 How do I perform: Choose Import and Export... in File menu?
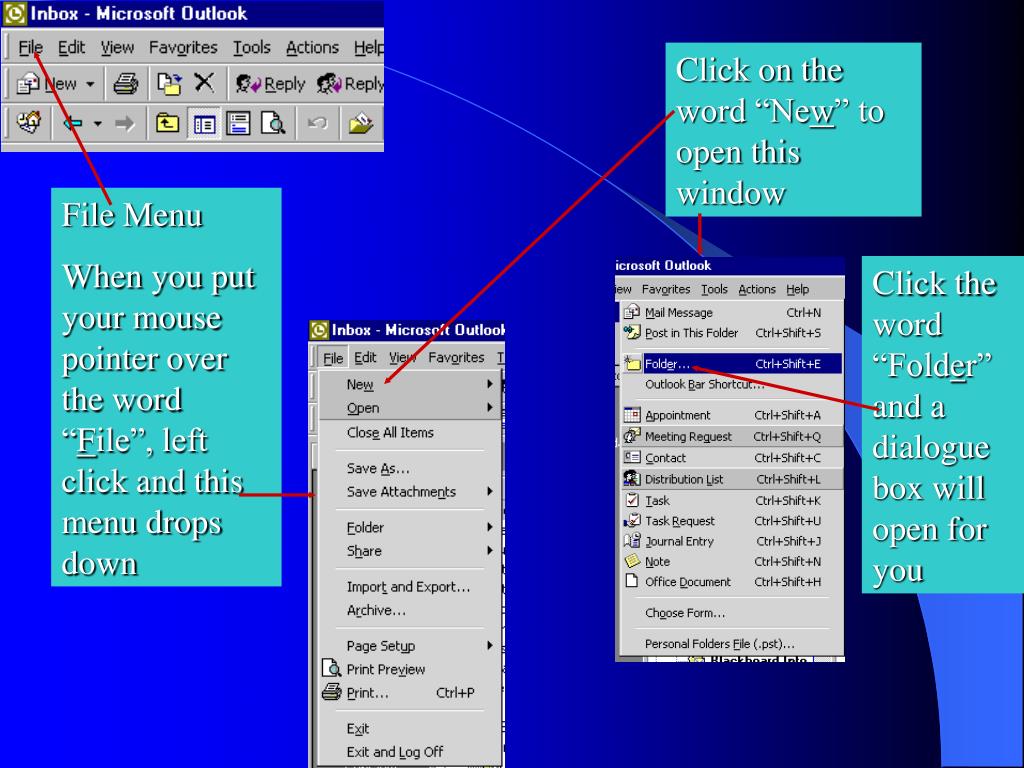pos(411,586)
